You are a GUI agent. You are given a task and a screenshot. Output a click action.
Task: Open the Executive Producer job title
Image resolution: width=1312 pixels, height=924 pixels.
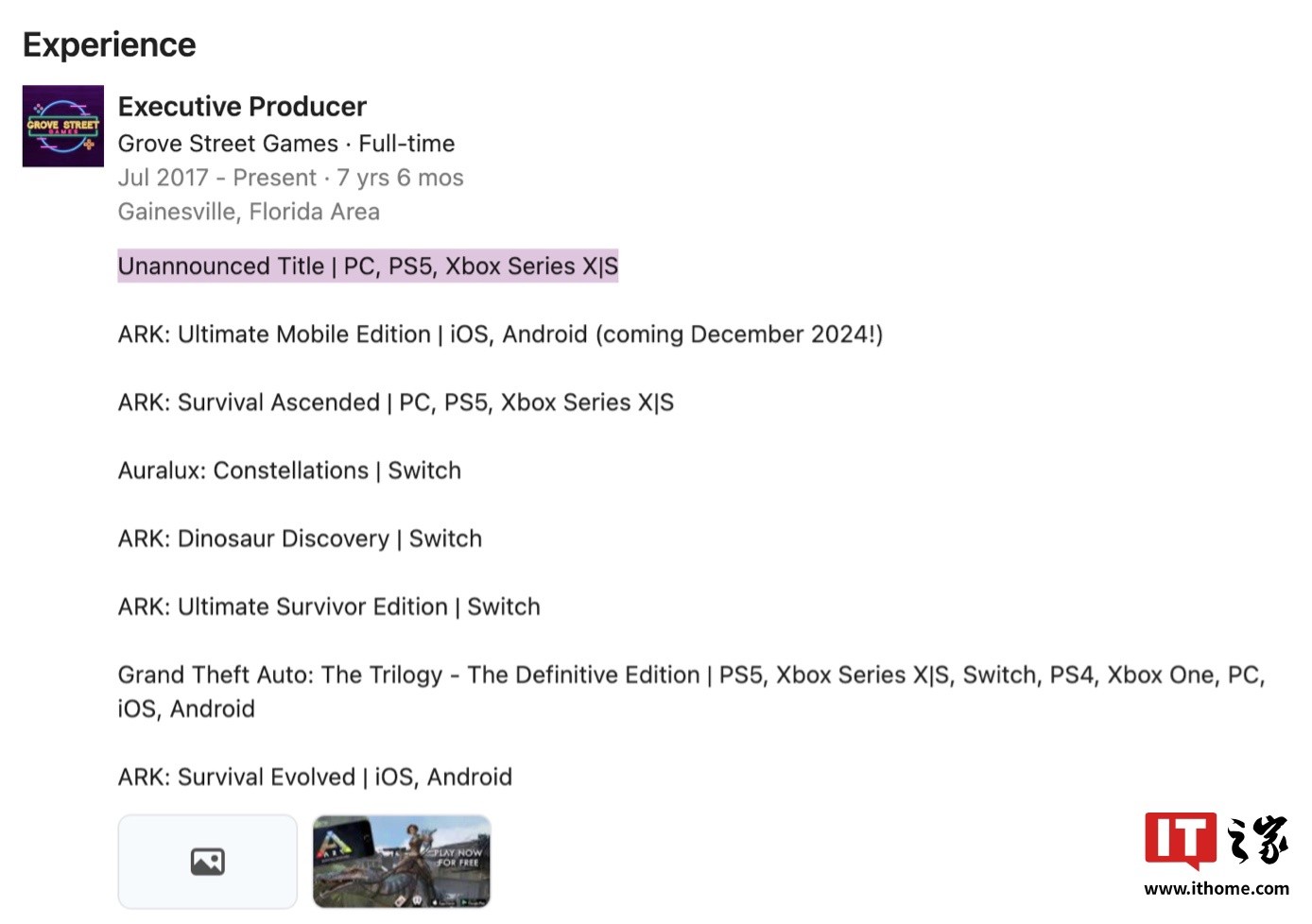242,107
